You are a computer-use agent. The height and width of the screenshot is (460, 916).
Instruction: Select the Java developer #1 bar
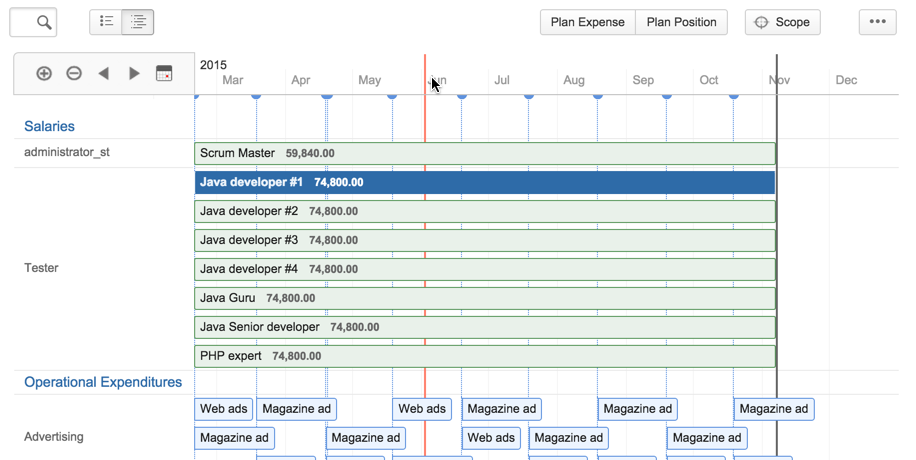coord(484,182)
